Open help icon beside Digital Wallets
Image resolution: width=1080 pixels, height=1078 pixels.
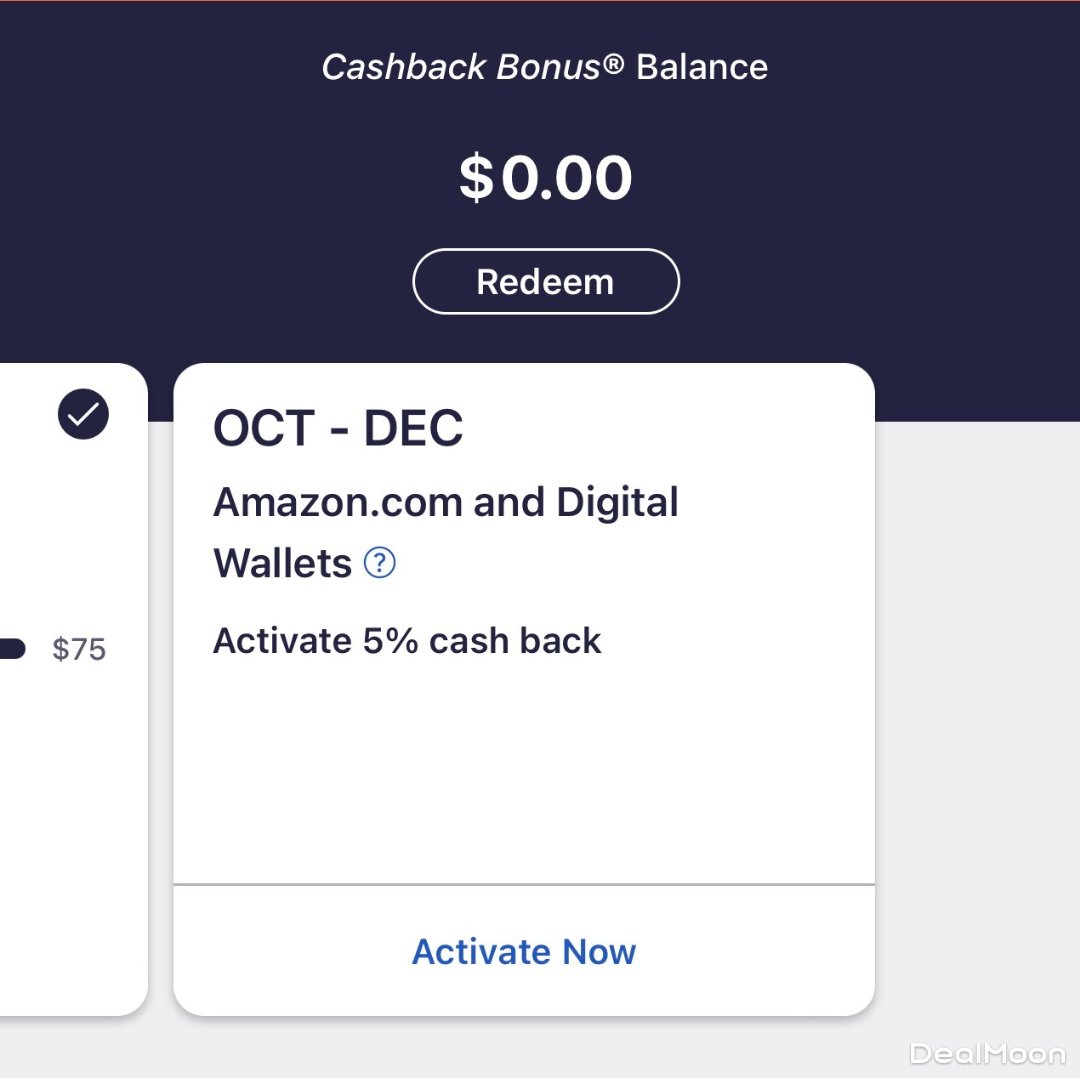click(x=380, y=564)
